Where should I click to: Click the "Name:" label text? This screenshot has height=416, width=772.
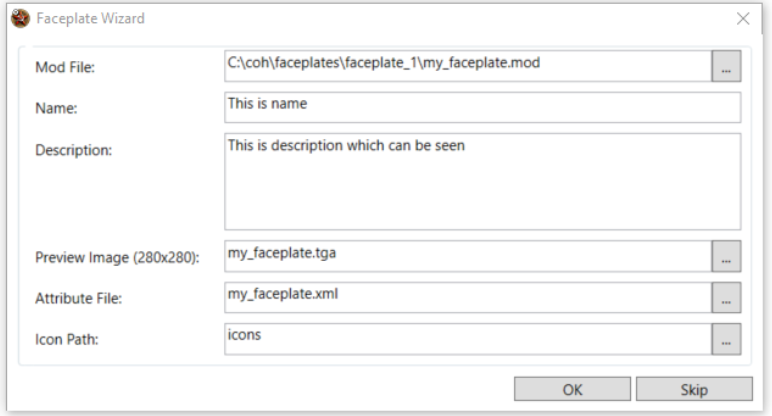click(x=56, y=108)
